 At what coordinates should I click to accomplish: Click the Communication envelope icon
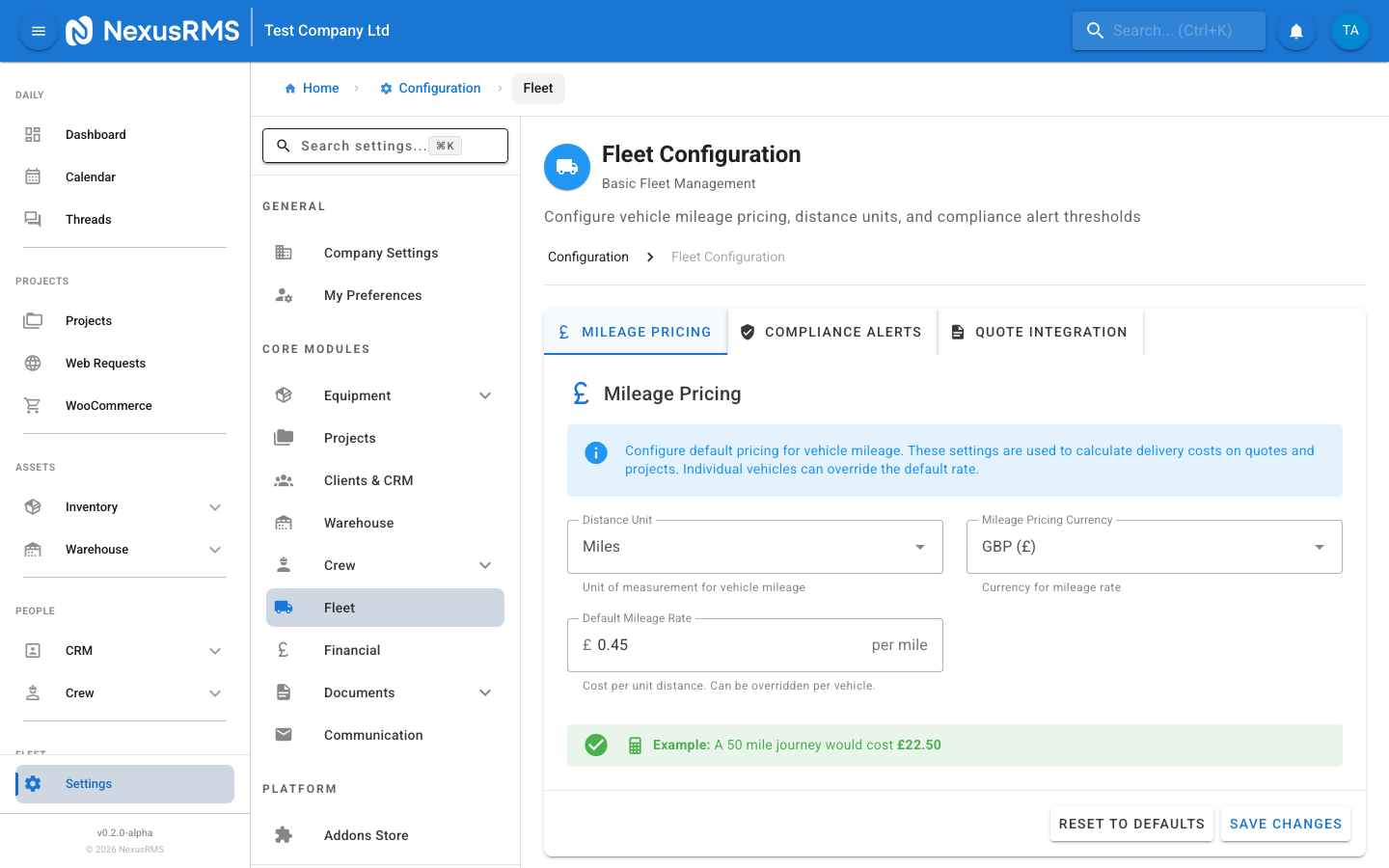click(283, 734)
